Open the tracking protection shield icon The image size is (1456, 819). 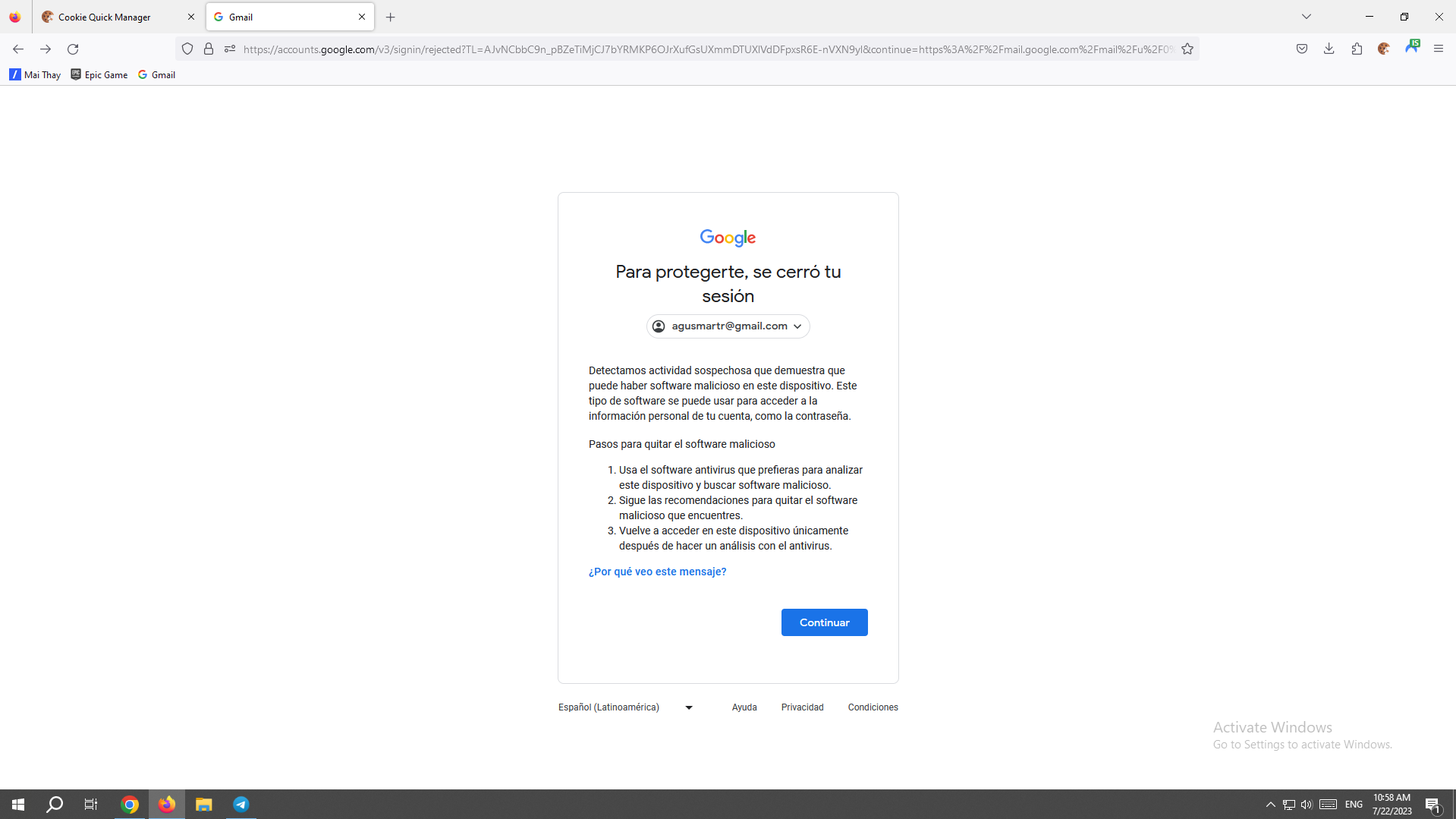187,49
